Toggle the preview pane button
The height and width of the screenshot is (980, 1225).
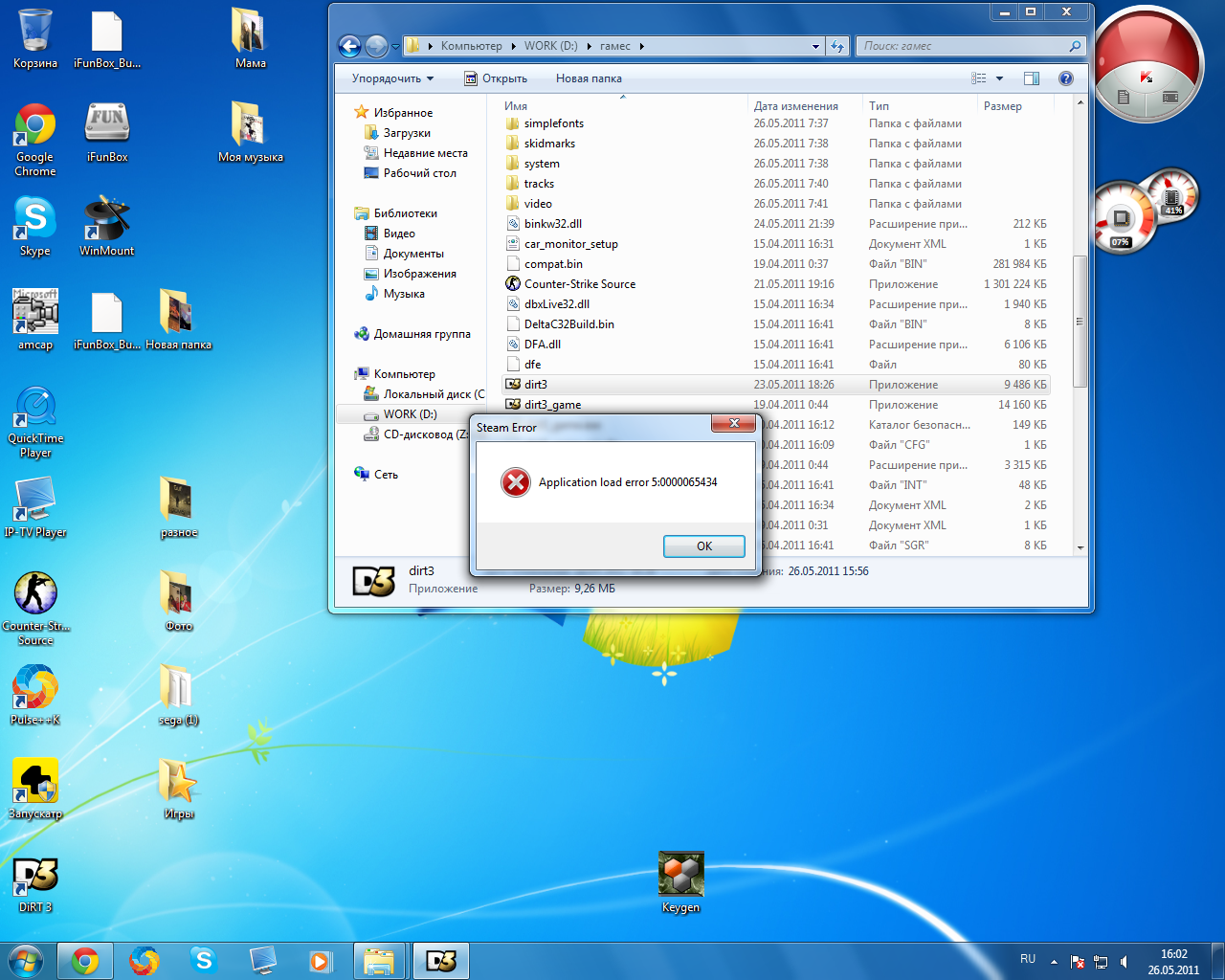click(x=1031, y=78)
